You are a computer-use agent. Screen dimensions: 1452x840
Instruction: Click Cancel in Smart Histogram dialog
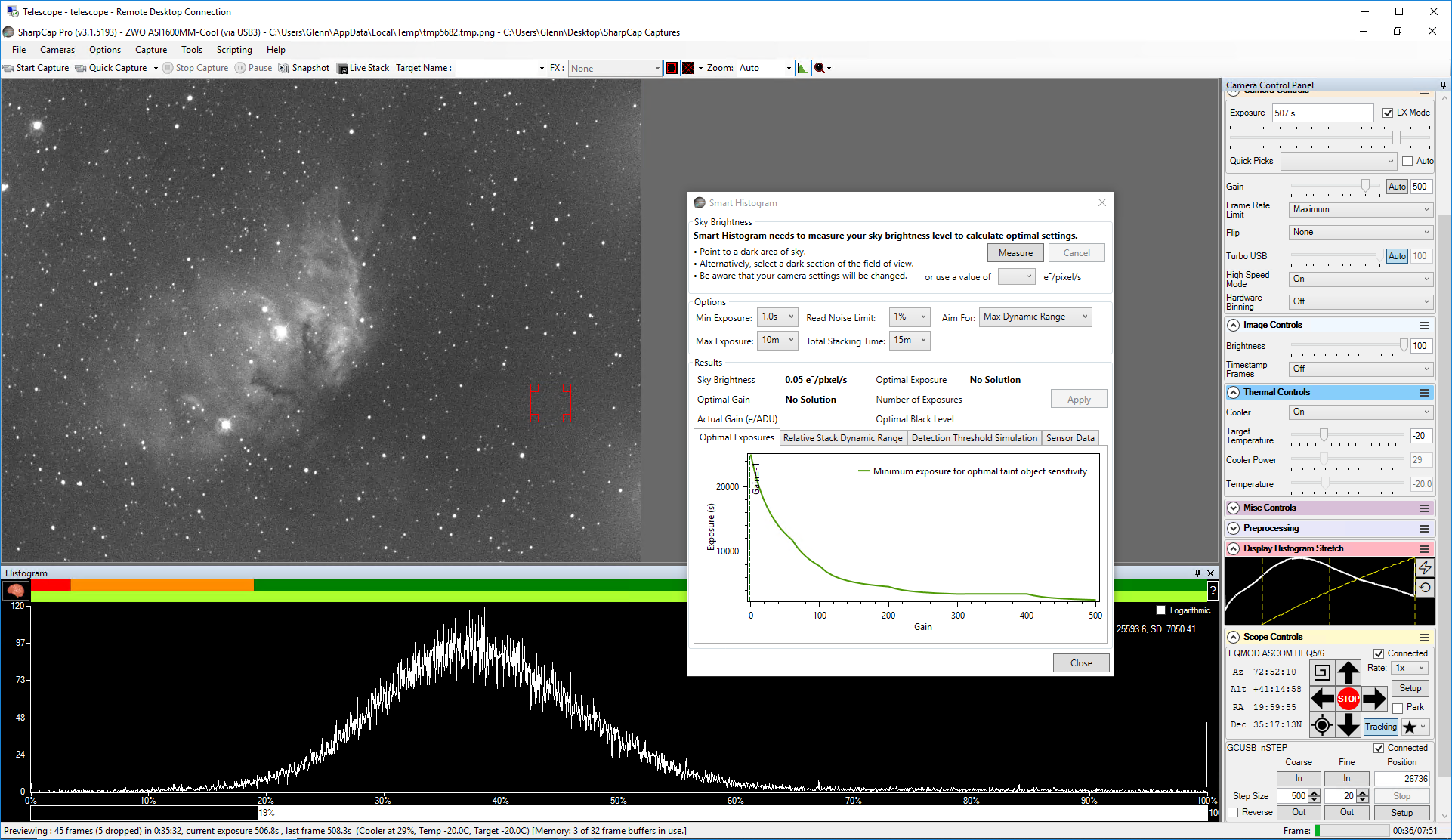[1077, 253]
